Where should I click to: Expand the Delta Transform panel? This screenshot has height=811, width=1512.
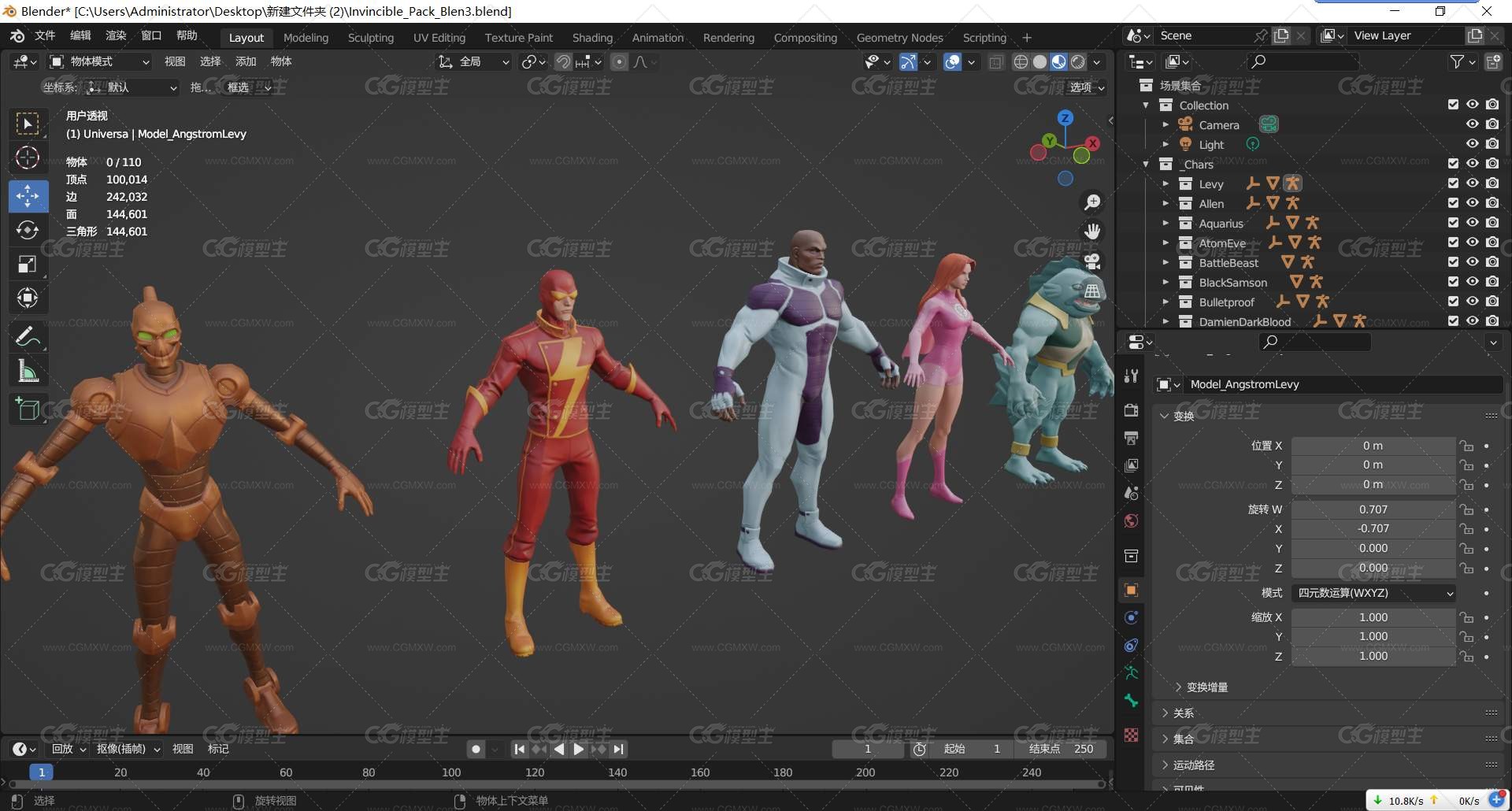[1201, 687]
